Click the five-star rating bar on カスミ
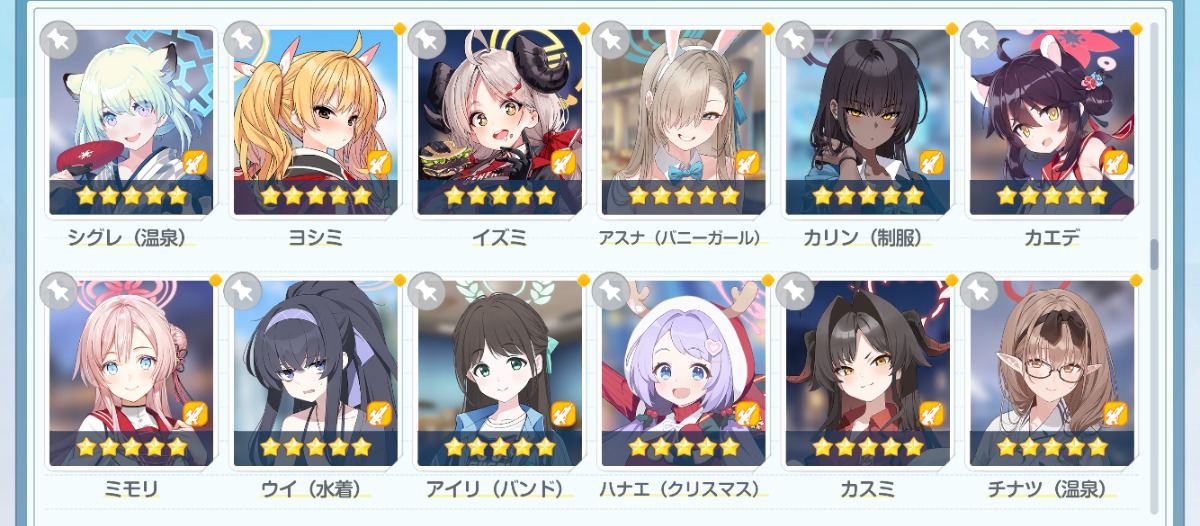Viewport: 1200px width, 526px height. pyautogui.click(x=867, y=447)
